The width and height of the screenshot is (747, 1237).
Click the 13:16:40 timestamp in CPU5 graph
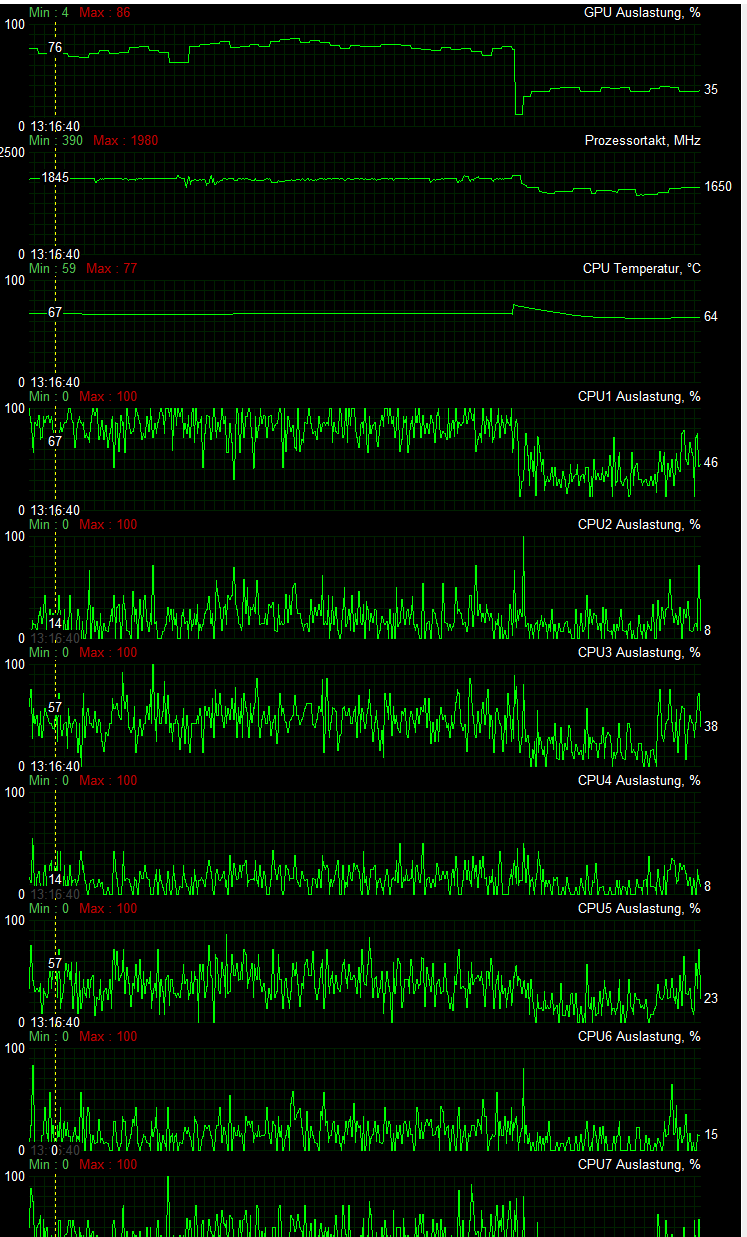coord(55,1023)
